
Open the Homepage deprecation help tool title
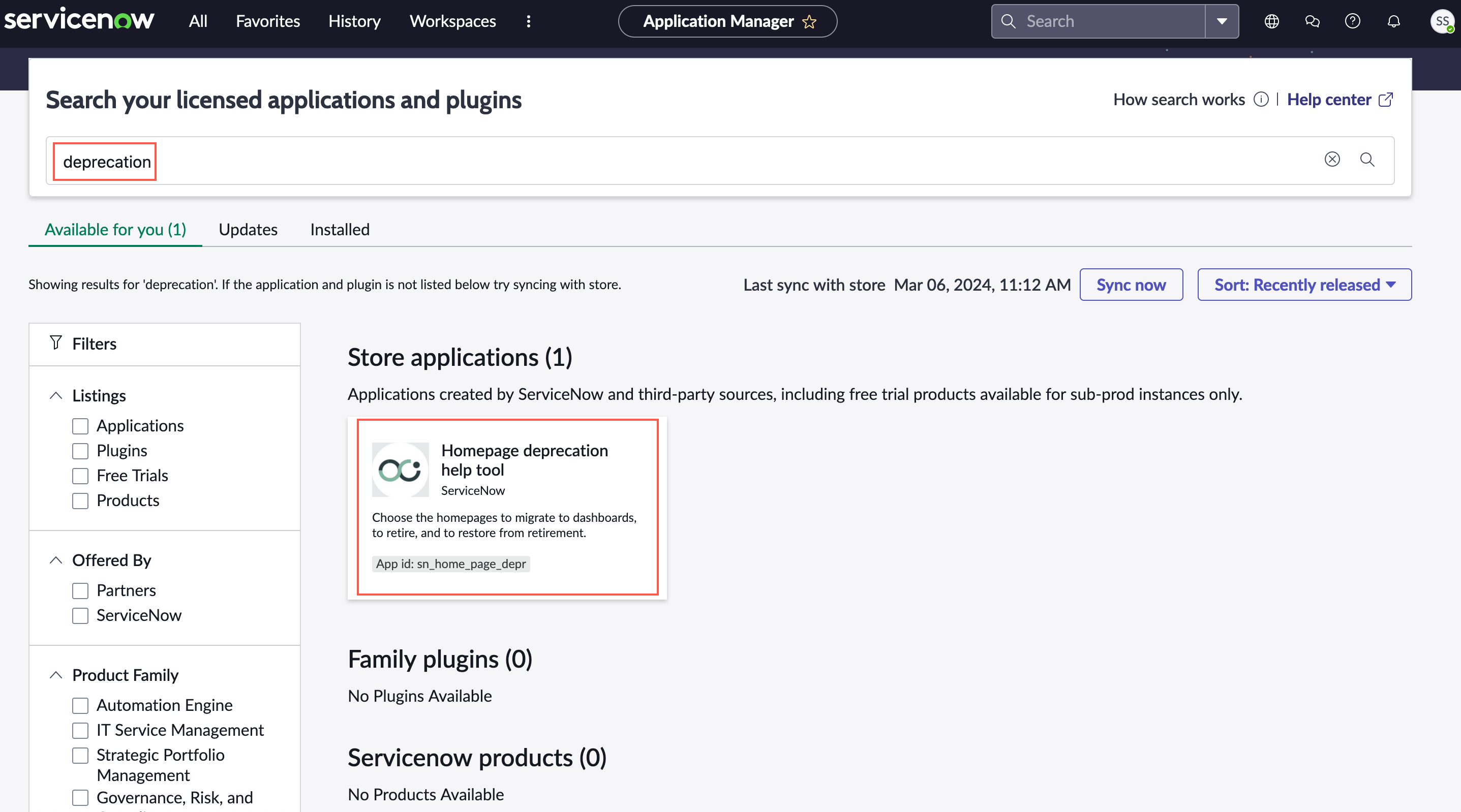click(x=524, y=460)
